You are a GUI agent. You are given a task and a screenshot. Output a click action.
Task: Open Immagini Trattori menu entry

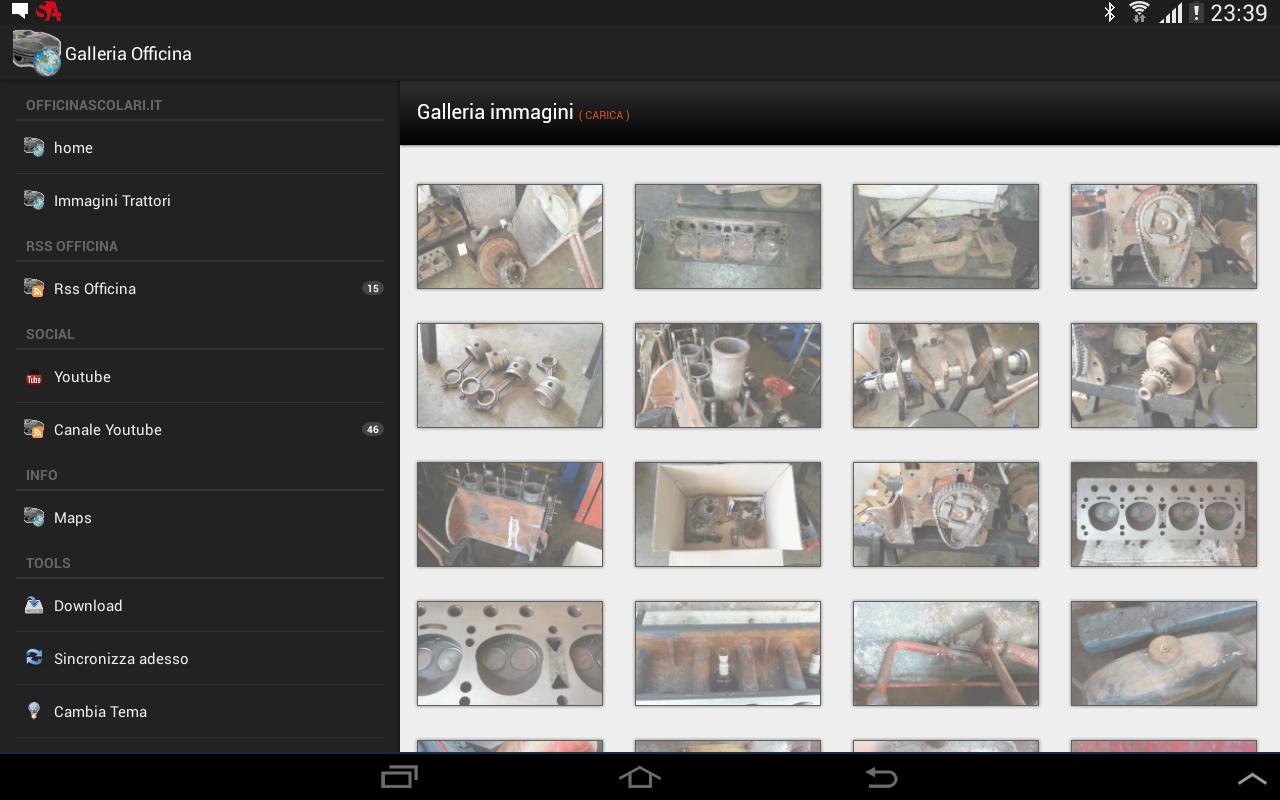200,200
